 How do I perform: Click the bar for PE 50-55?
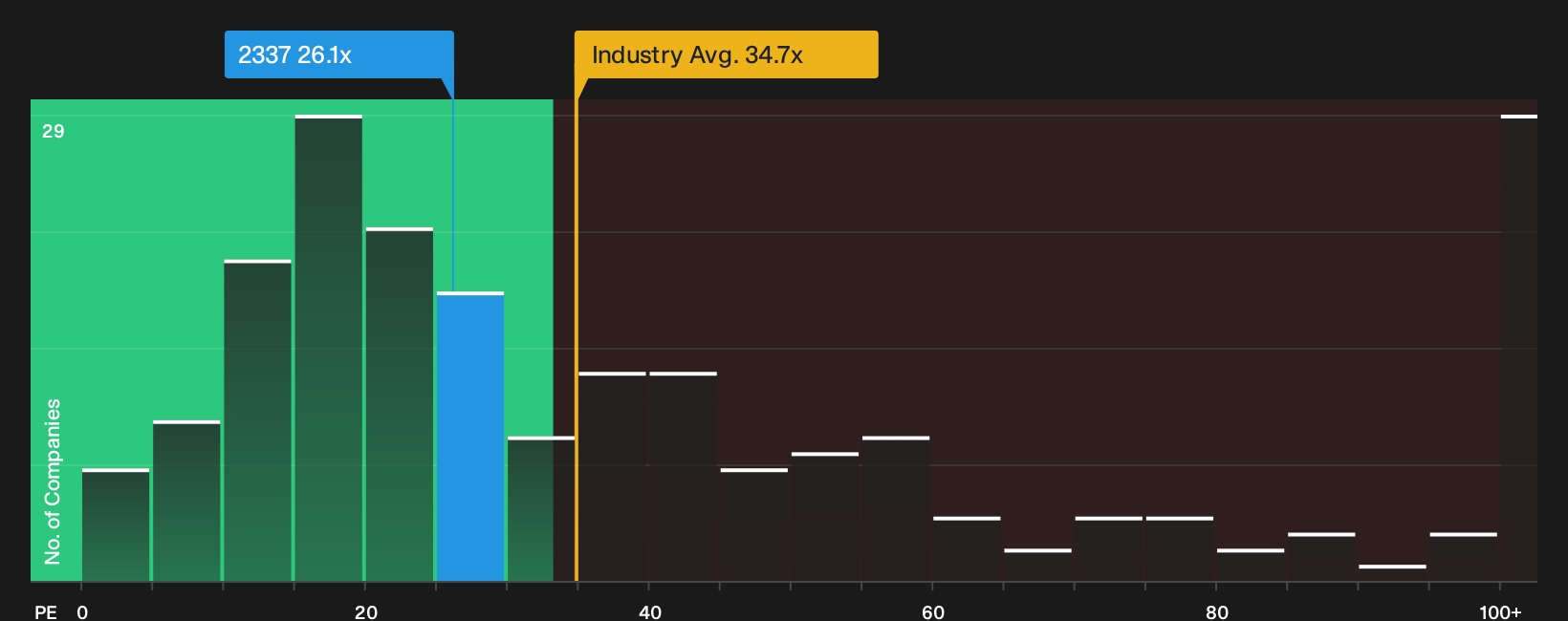click(x=825, y=517)
